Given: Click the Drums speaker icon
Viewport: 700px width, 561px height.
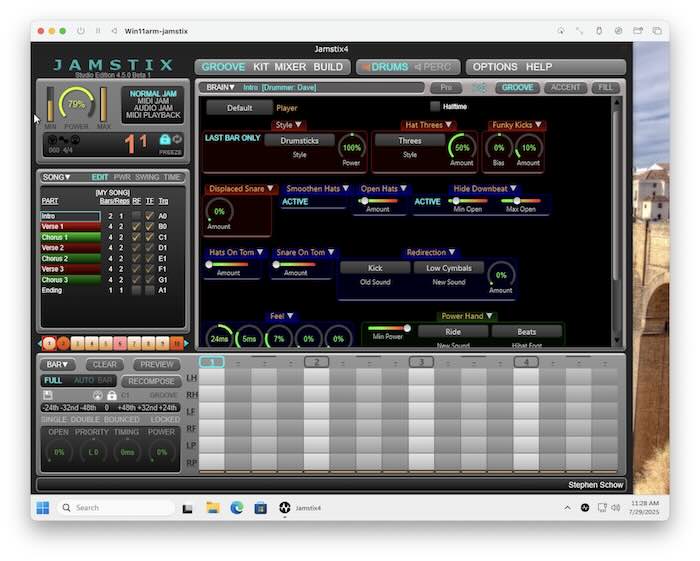Looking at the screenshot, I should point(366,67).
